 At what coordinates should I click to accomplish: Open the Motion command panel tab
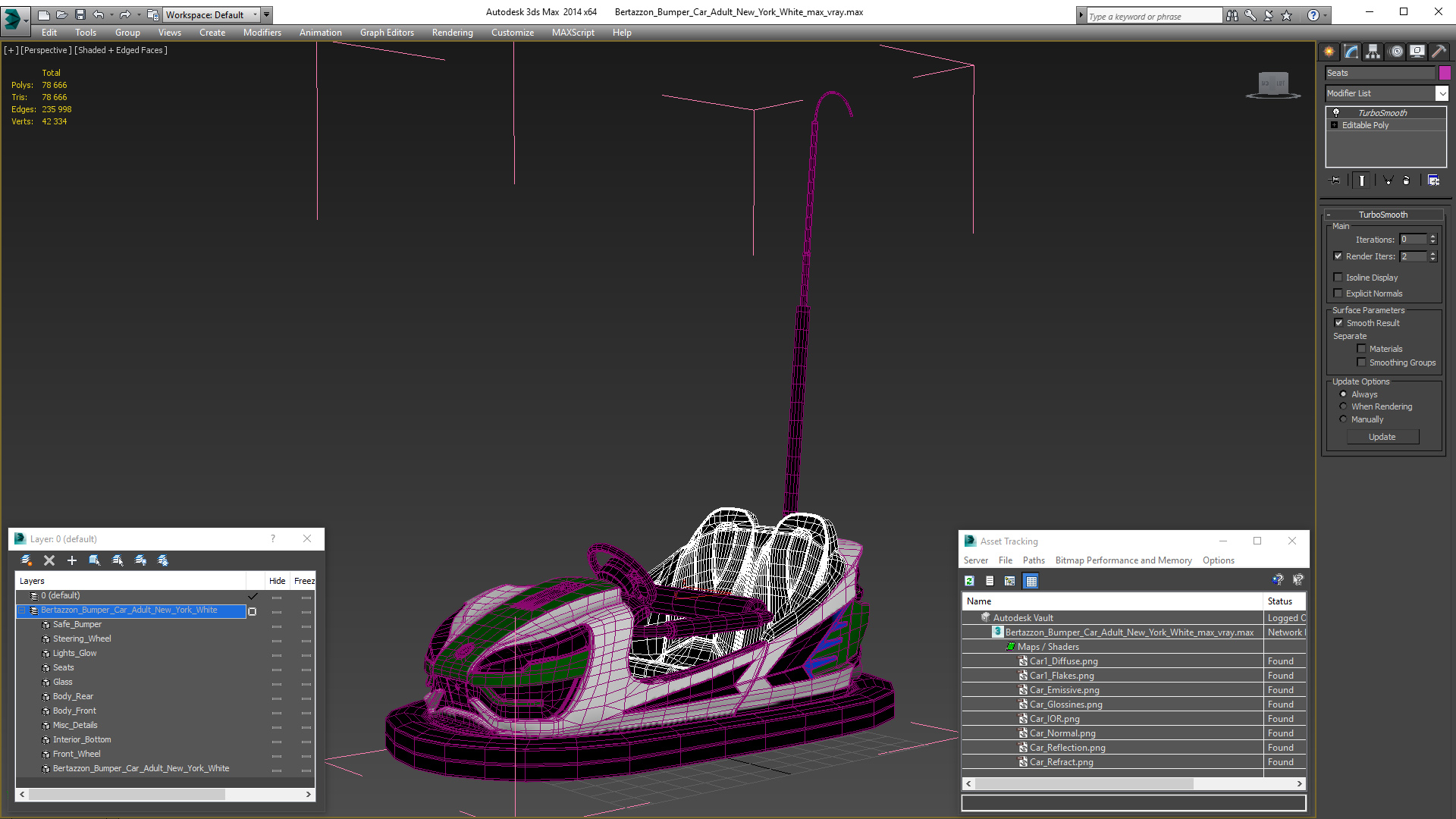tap(1396, 52)
